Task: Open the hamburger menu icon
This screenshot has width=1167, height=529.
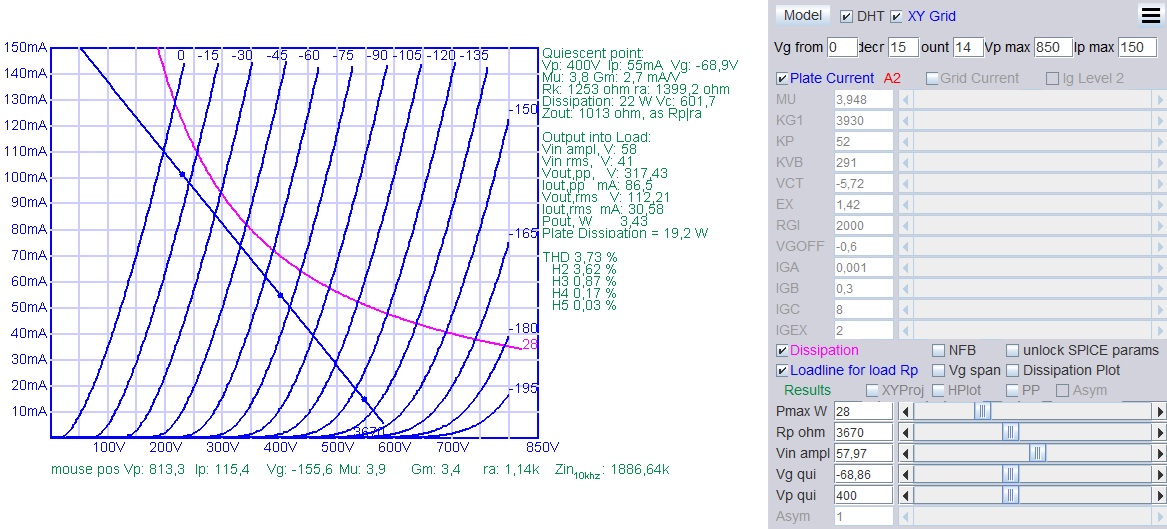Action: coord(1150,14)
